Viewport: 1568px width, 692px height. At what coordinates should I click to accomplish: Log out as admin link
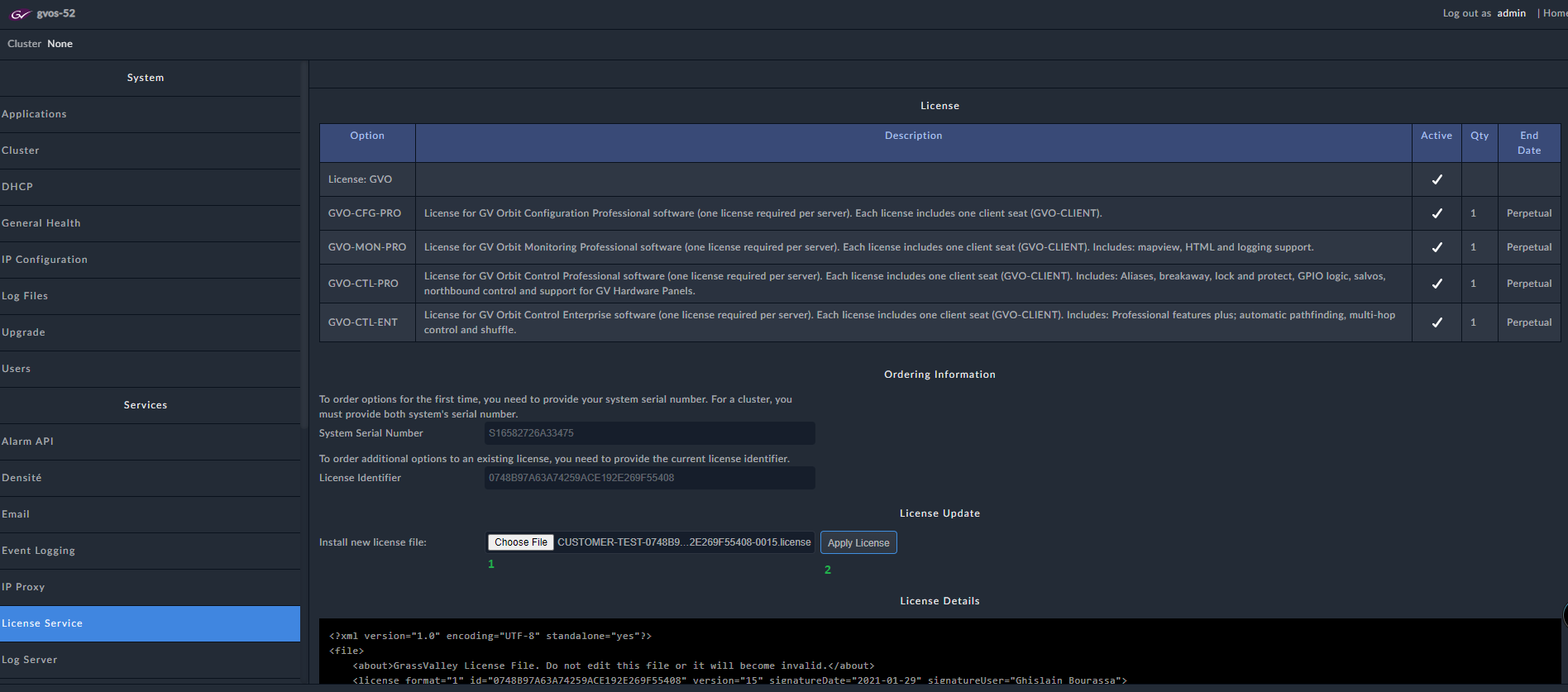point(1484,13)
